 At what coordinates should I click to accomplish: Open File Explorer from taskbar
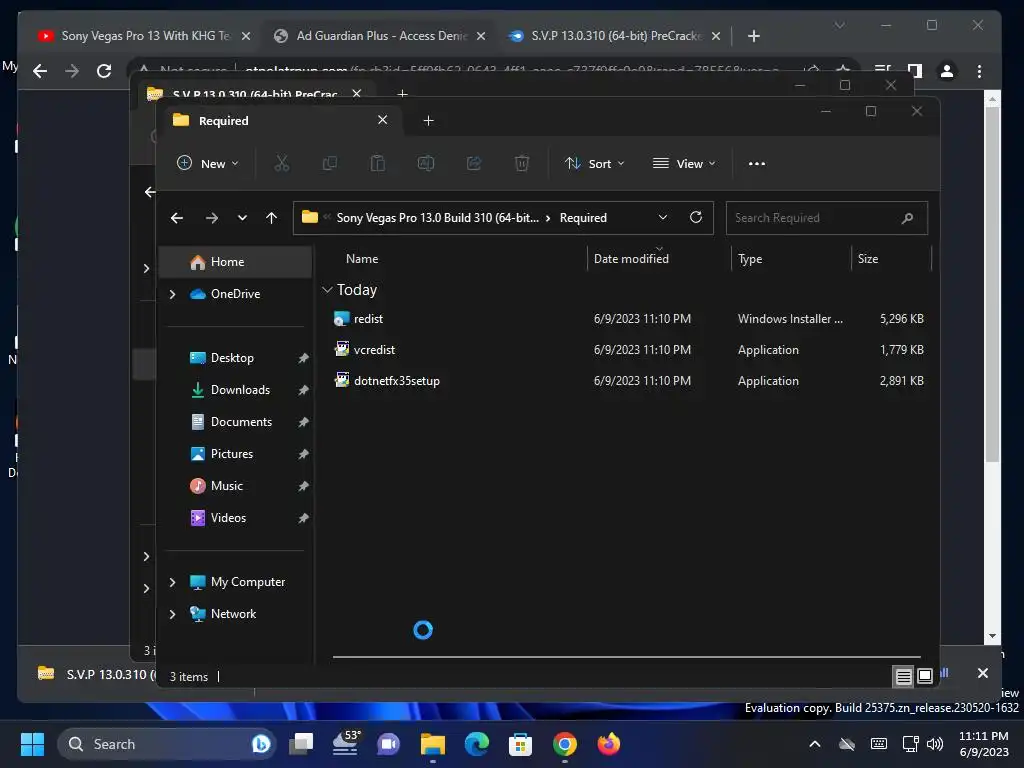click(x=432, y=744)
